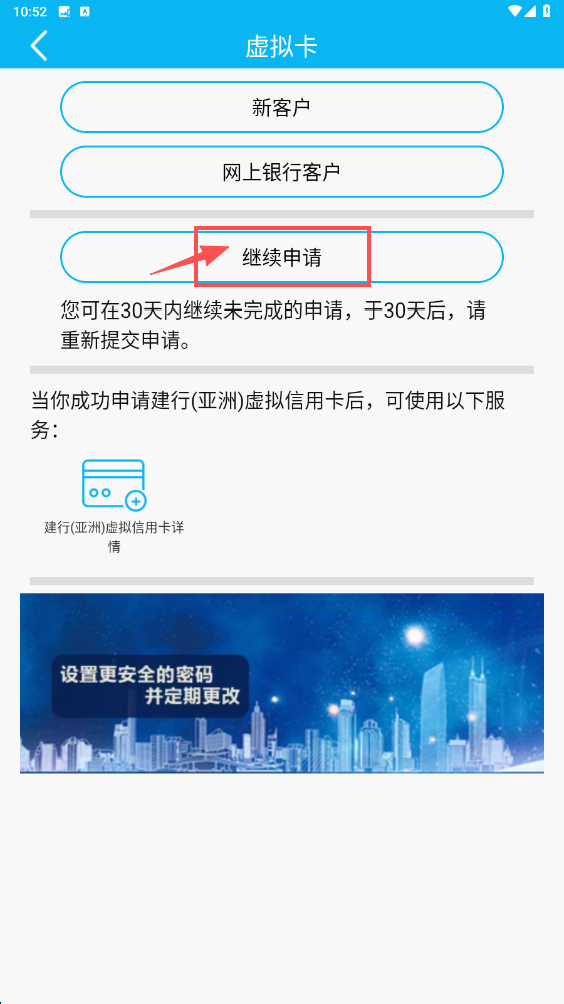
Task: Tap the 10:52 clock in the status bar
Action: (29, 12)
